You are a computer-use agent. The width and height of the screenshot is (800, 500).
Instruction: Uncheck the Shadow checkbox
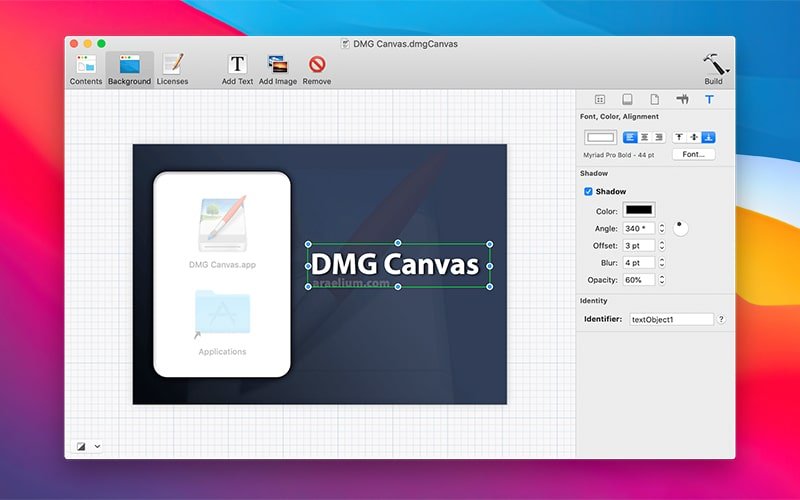pyautogui.click(x=589, y=191)
